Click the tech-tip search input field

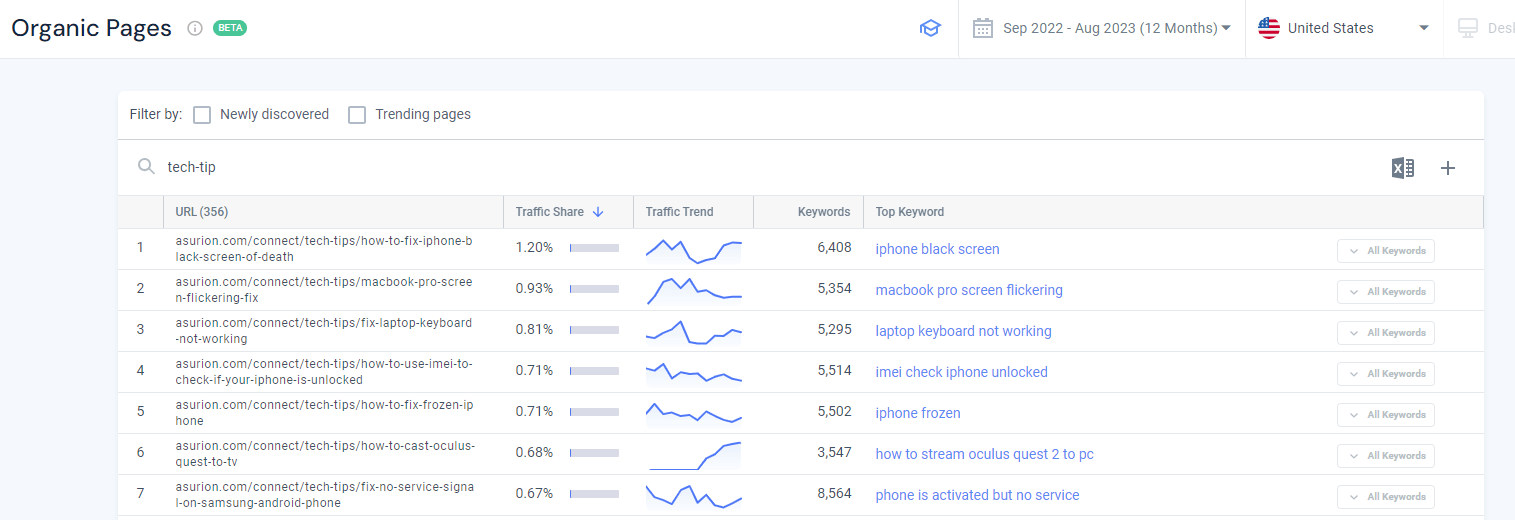[x=760, y=167]
